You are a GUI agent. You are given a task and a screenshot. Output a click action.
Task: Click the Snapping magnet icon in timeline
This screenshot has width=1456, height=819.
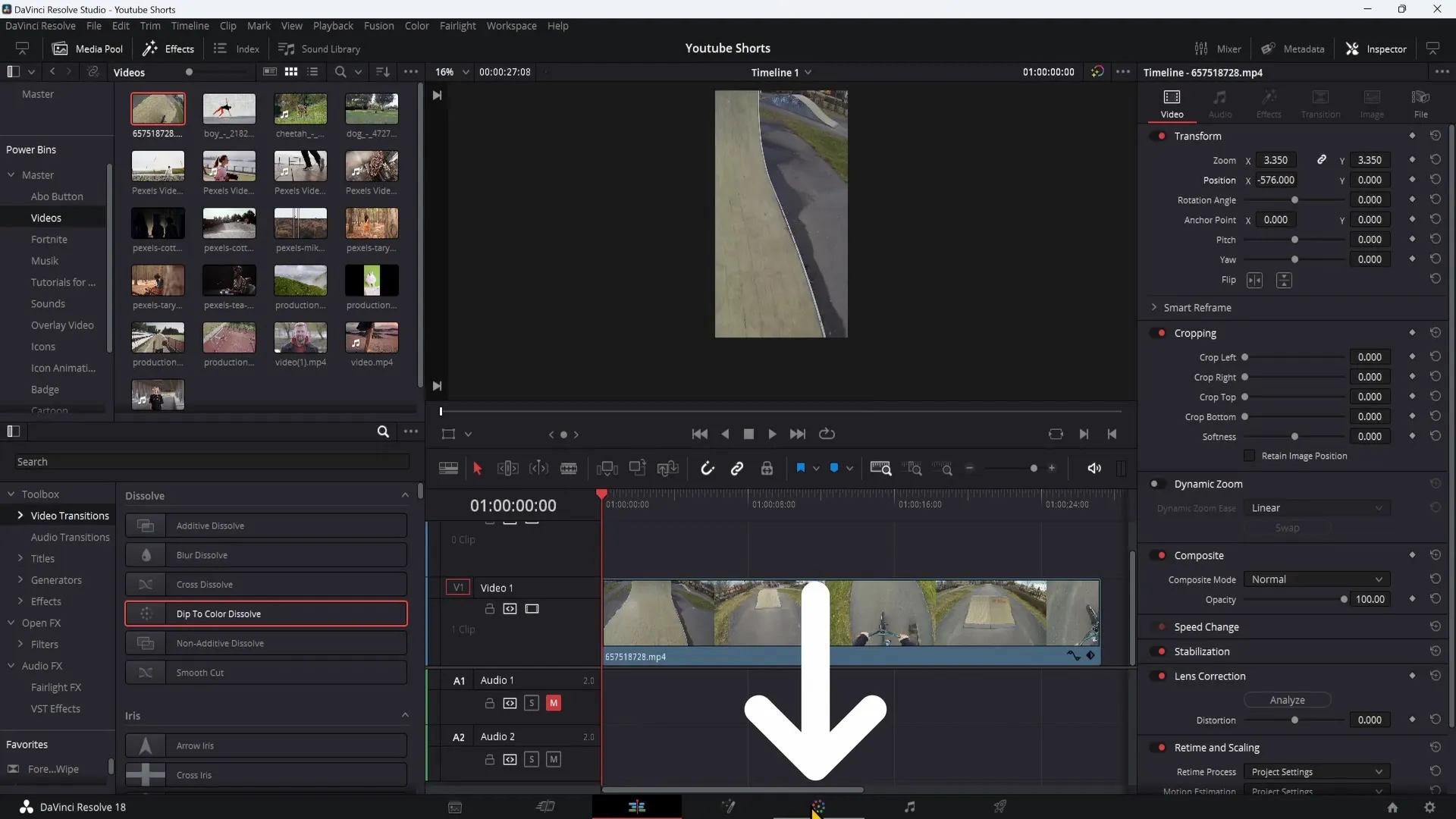706,468
